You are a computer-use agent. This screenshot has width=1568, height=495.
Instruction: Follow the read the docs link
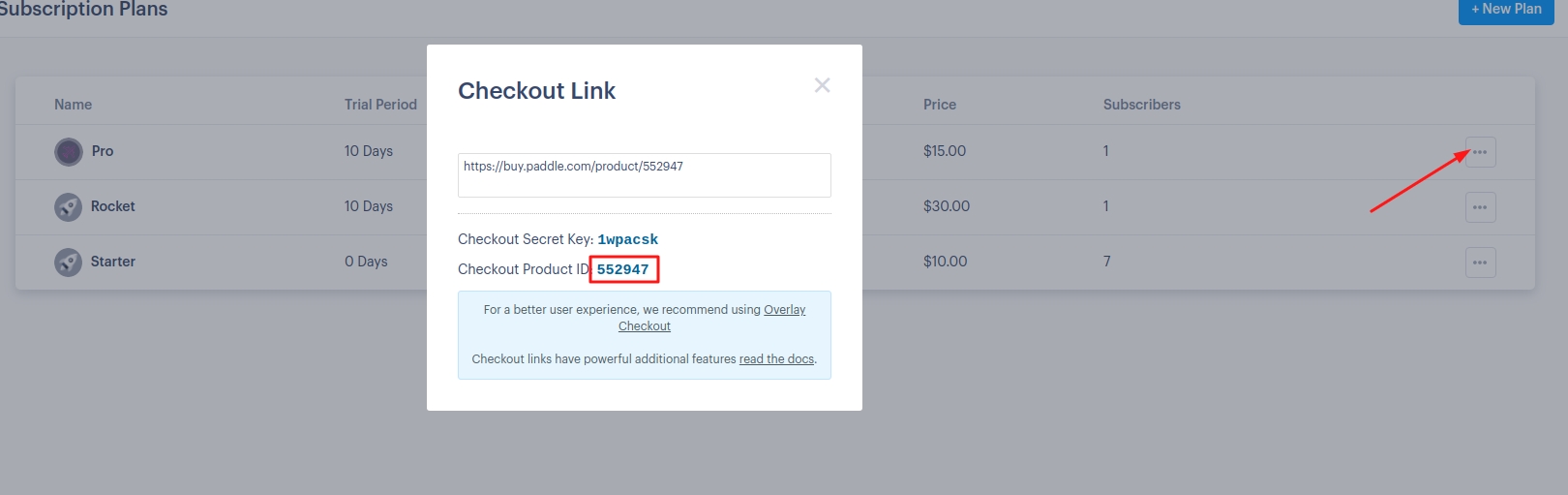pos(776,359)
